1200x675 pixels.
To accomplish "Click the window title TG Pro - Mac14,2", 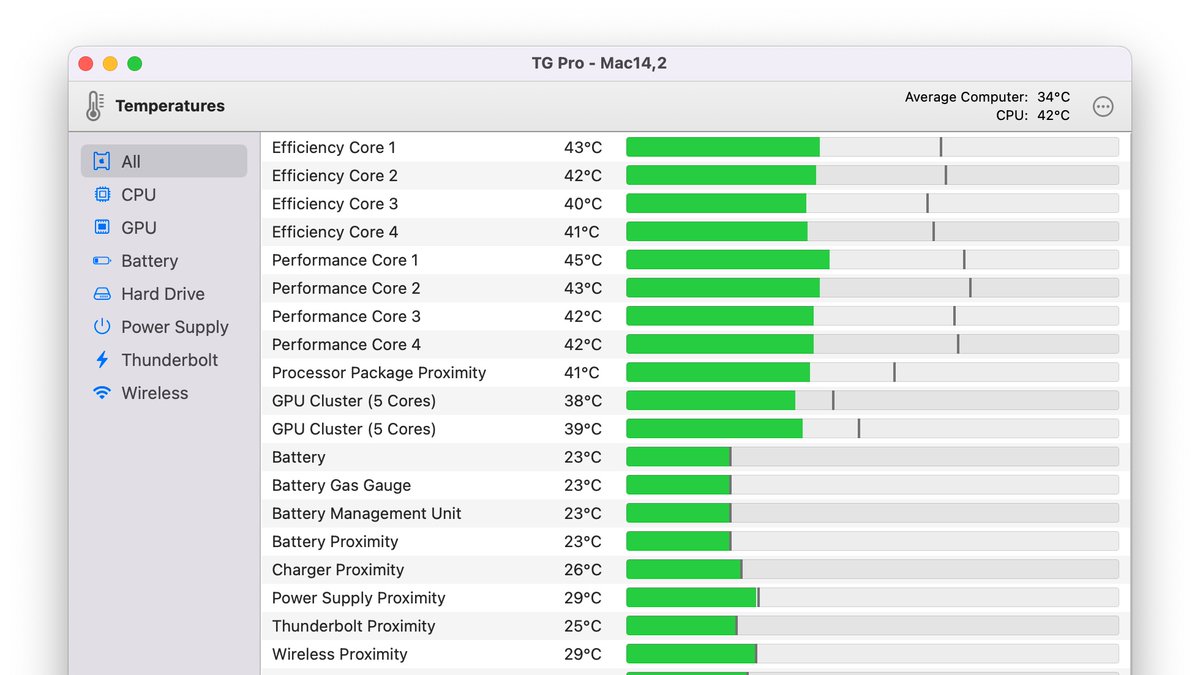I will coord(599,63).
